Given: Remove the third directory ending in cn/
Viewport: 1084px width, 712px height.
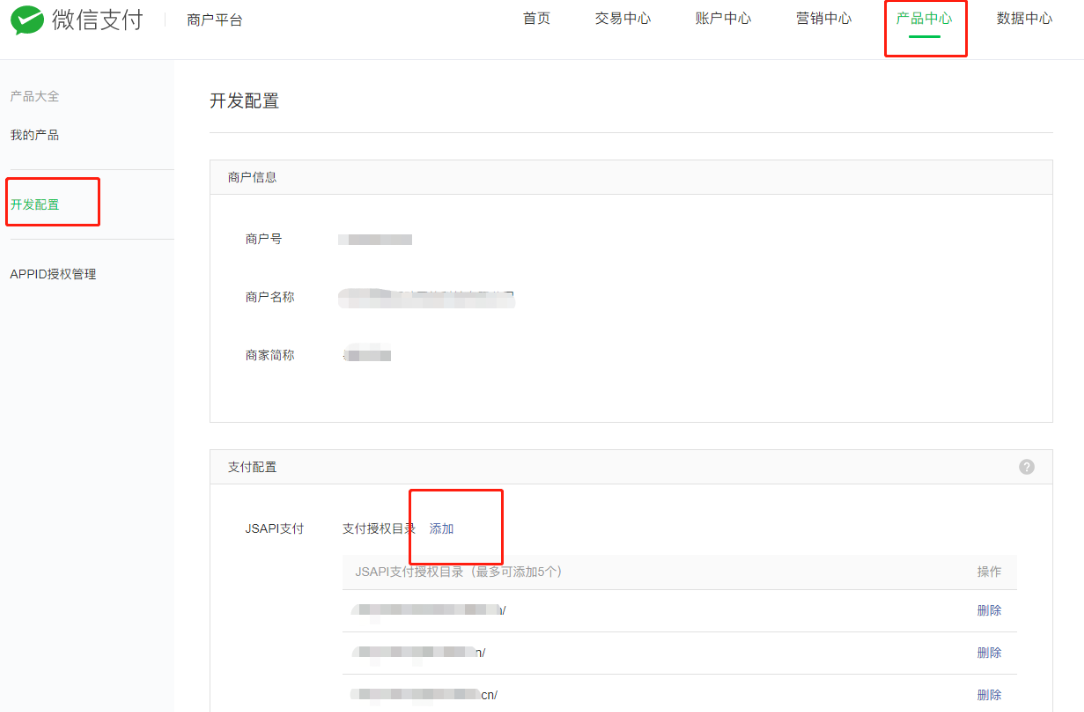Looking at the screenshot, I should pos(988,695).
